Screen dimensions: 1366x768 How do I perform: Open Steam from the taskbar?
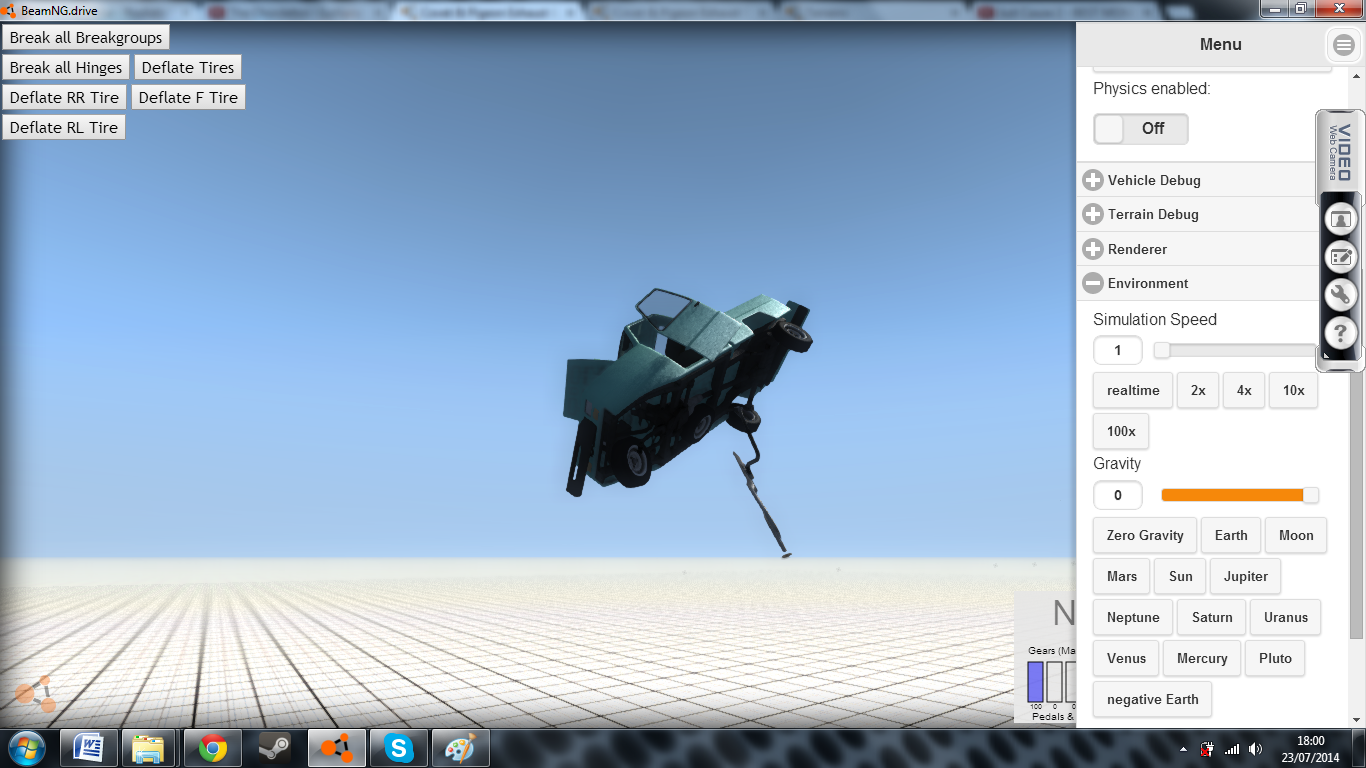274,748
